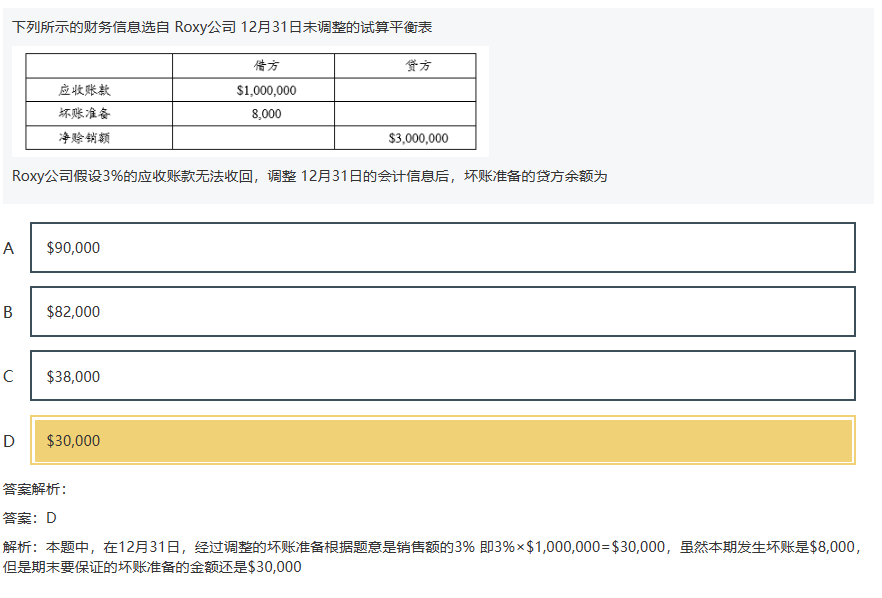
Task: Click the 借方 column header
Action: click(x=266, y=66)
